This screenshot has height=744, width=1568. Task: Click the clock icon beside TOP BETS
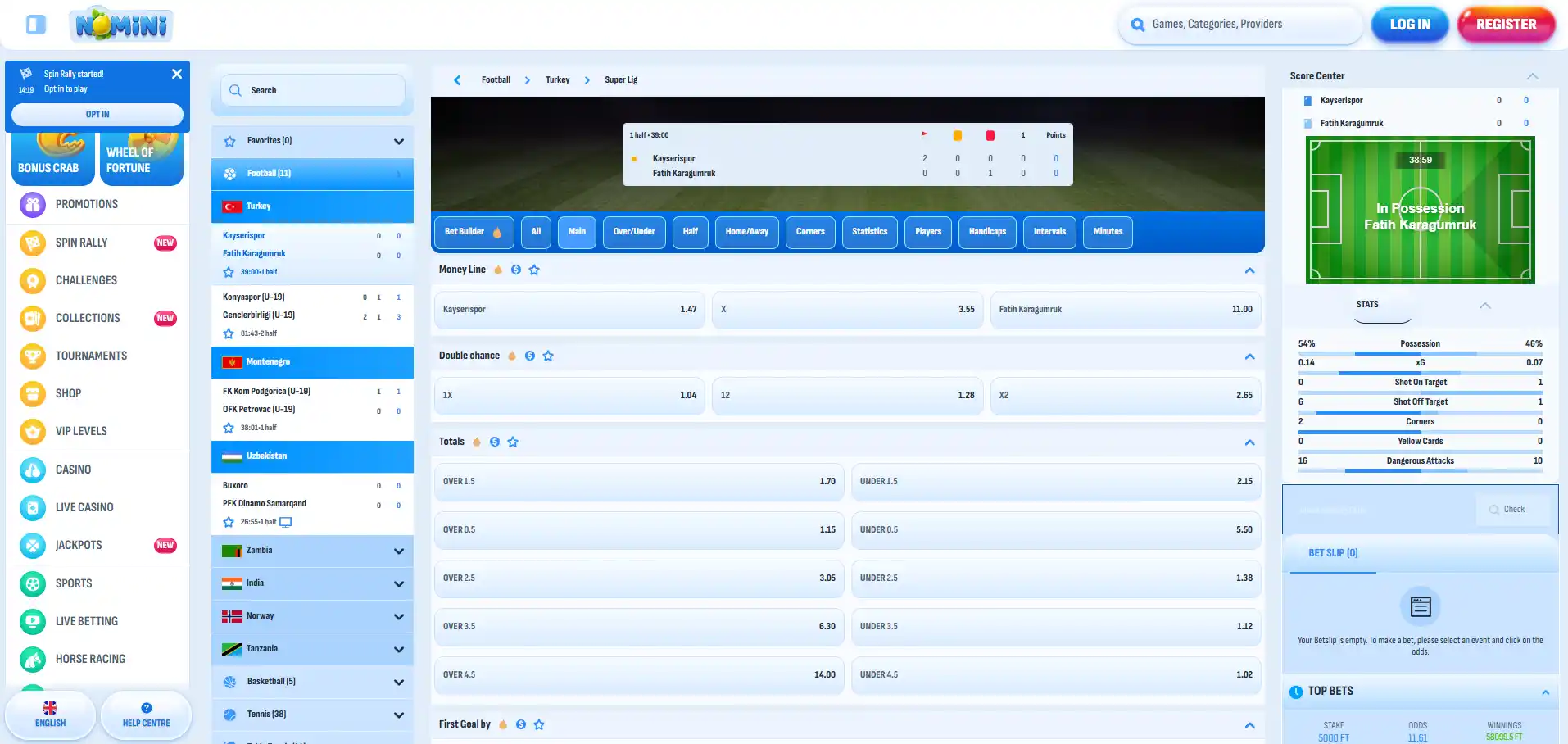(1296, 692)
